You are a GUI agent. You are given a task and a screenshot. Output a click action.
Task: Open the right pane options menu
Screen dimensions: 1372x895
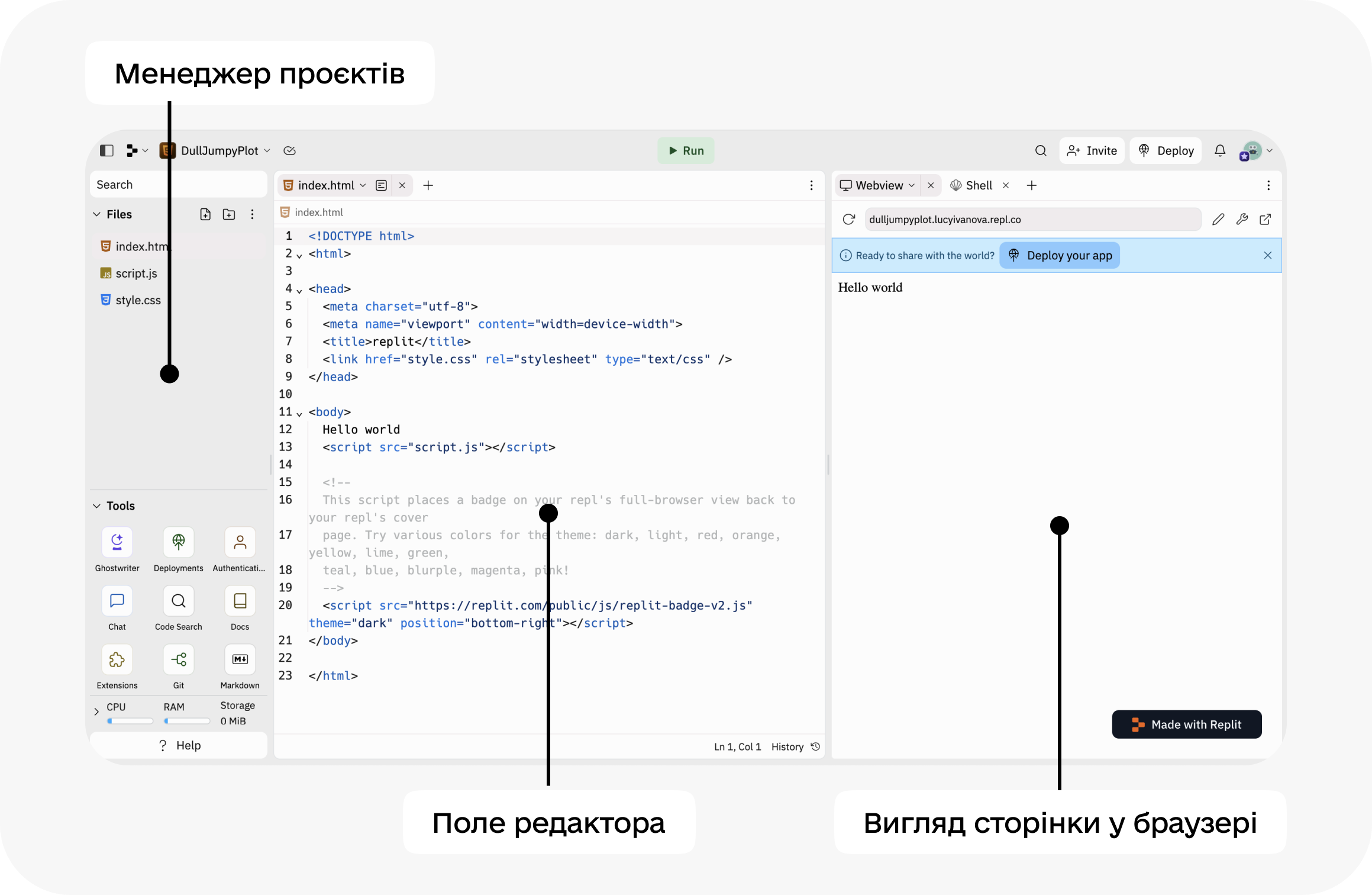coord(1268,186)
